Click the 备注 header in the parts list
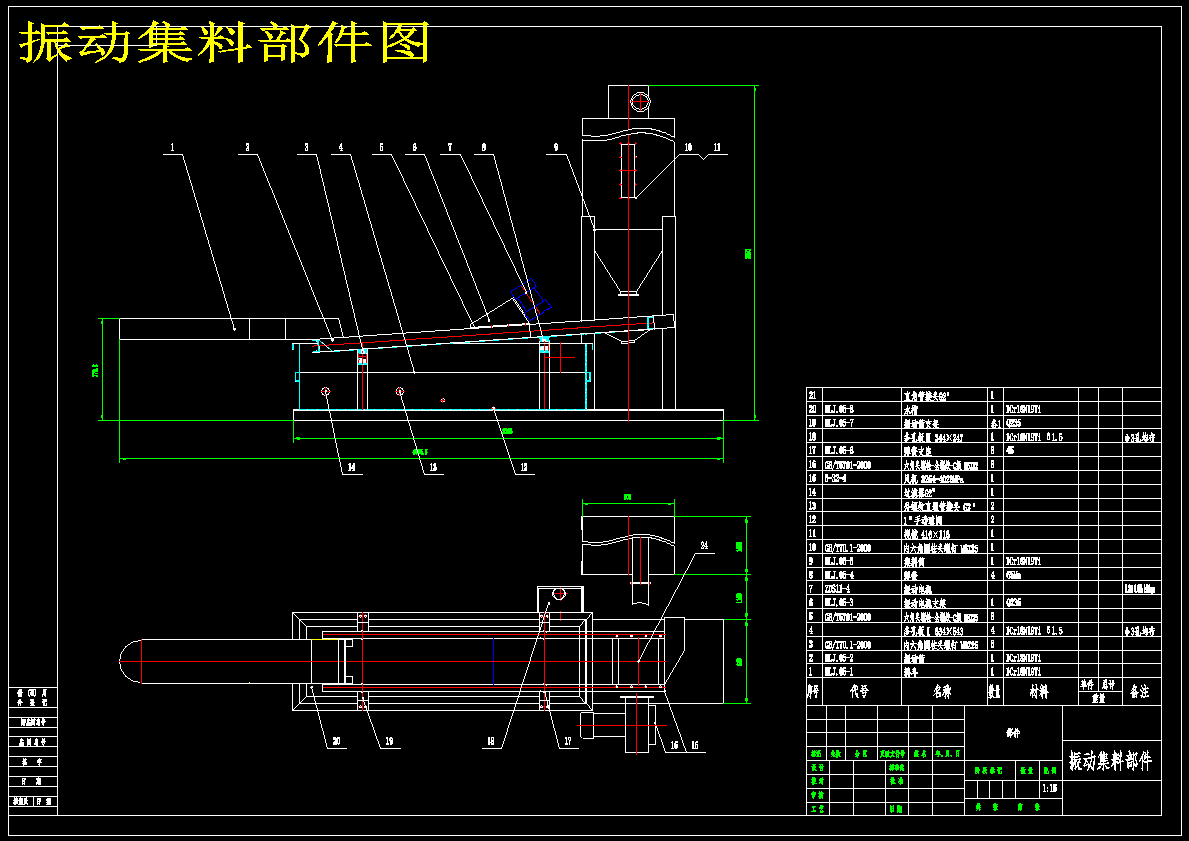This screenshot has width=1189, height=841. pyautogui.click(x=1140, y=692)
